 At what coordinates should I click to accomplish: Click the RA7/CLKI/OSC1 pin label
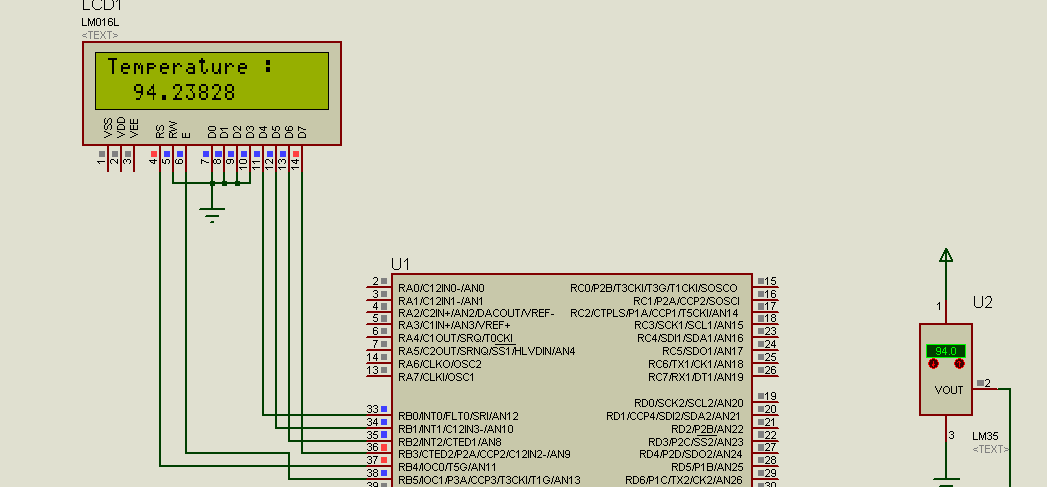coord(436,377)
